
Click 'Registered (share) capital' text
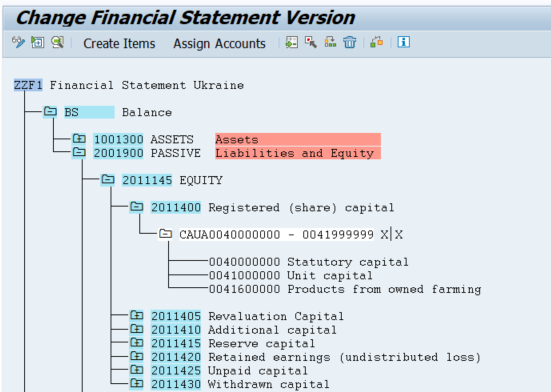point(301,208)
